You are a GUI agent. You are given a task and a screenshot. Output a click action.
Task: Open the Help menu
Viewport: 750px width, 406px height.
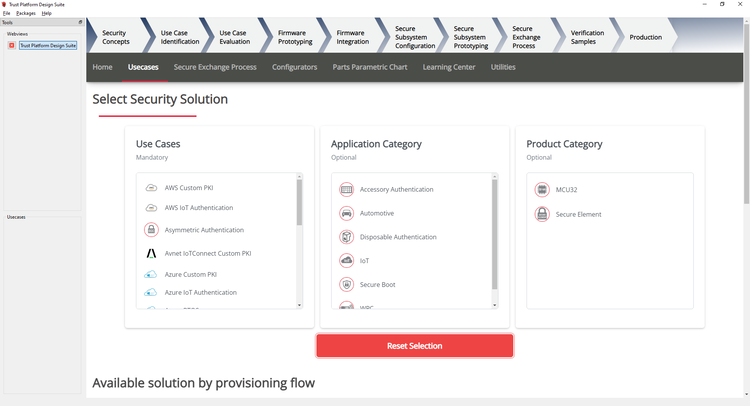coord(47,13)
